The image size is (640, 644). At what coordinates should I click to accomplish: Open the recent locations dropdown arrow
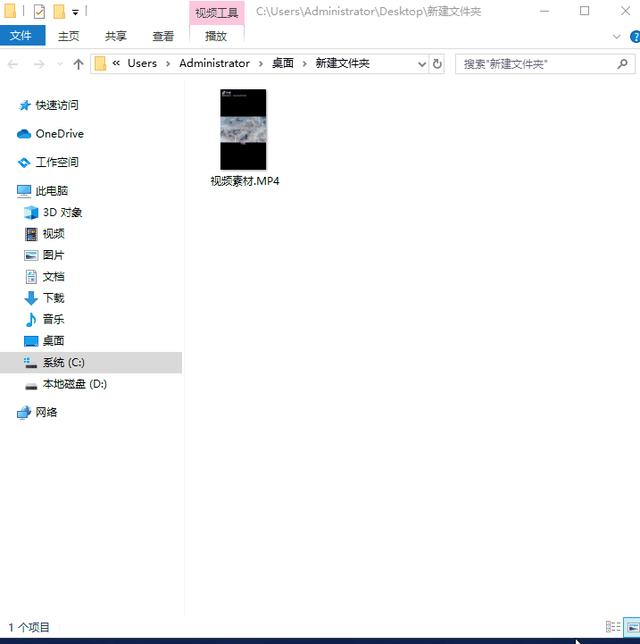pos(60,64)
